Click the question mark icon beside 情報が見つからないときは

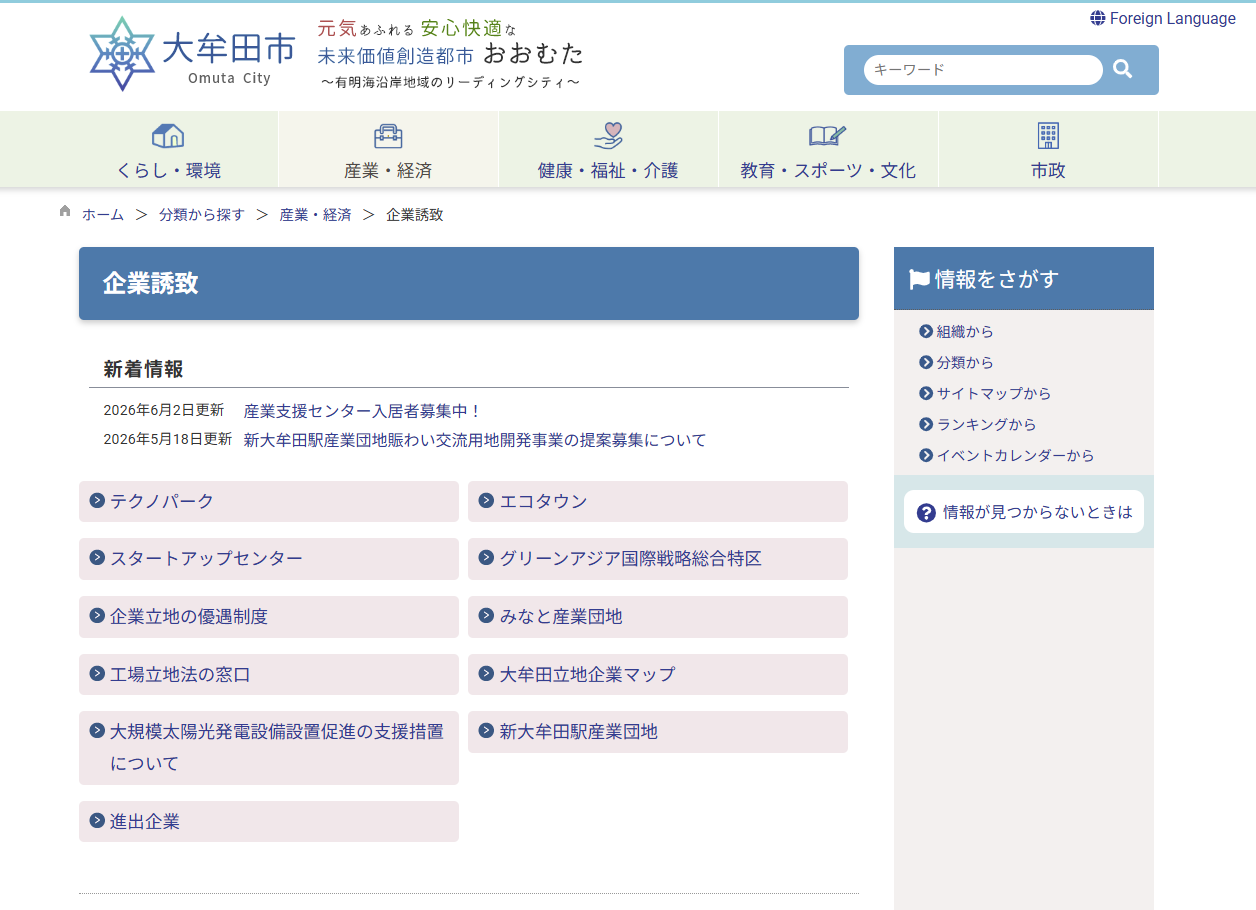click(926, 512)
